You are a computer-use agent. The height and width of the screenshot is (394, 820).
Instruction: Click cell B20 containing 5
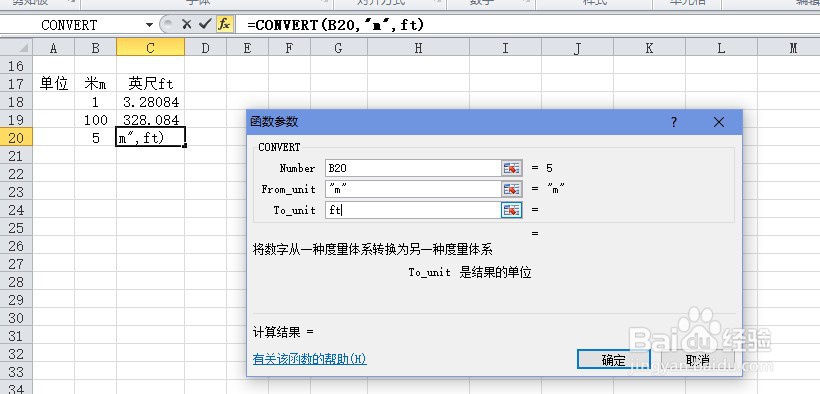[95, 138]
